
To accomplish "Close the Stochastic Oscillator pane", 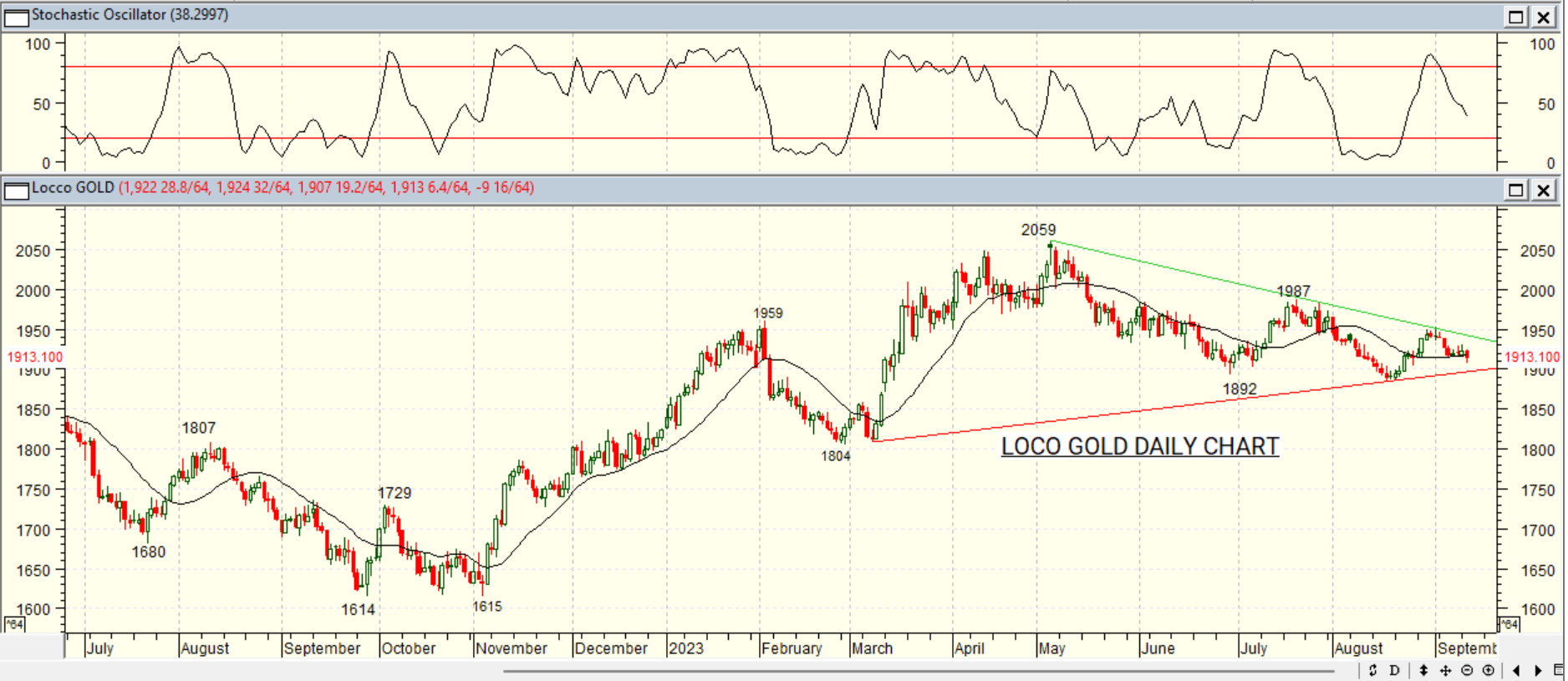I will pos(1543,17).
